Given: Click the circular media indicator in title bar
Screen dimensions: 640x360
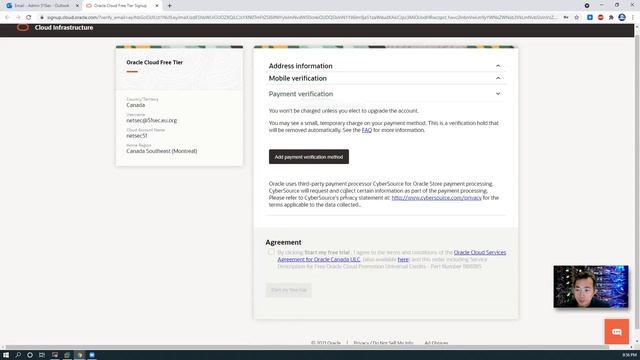Looking at the screenshot, I should [587, 5].
